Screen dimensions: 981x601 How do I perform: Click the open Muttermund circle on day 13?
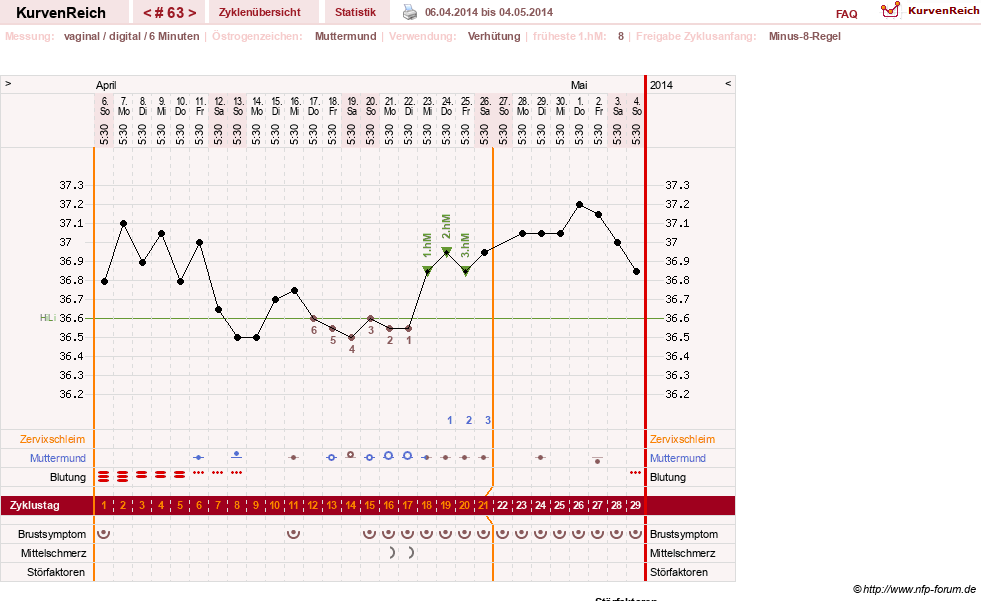point(332,458)
